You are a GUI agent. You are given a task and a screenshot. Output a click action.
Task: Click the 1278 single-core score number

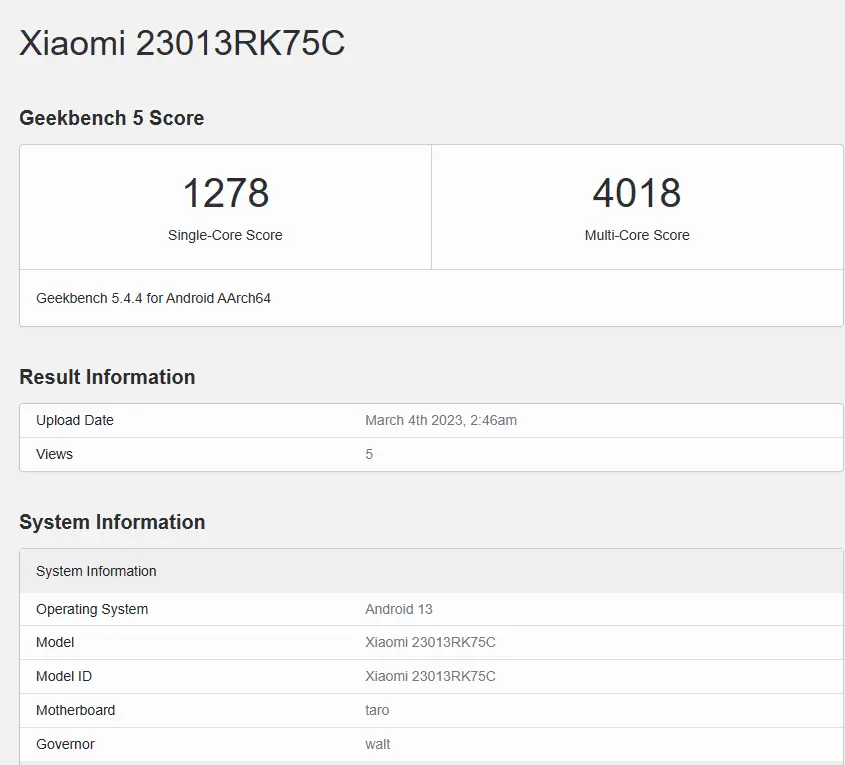pyautogui.click(x=225, y=193)
